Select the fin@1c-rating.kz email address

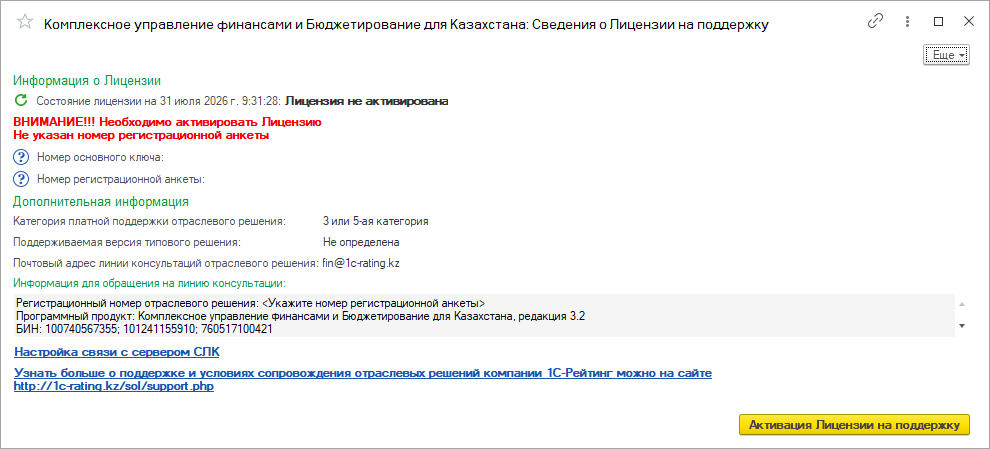click(x=361, y=263)
